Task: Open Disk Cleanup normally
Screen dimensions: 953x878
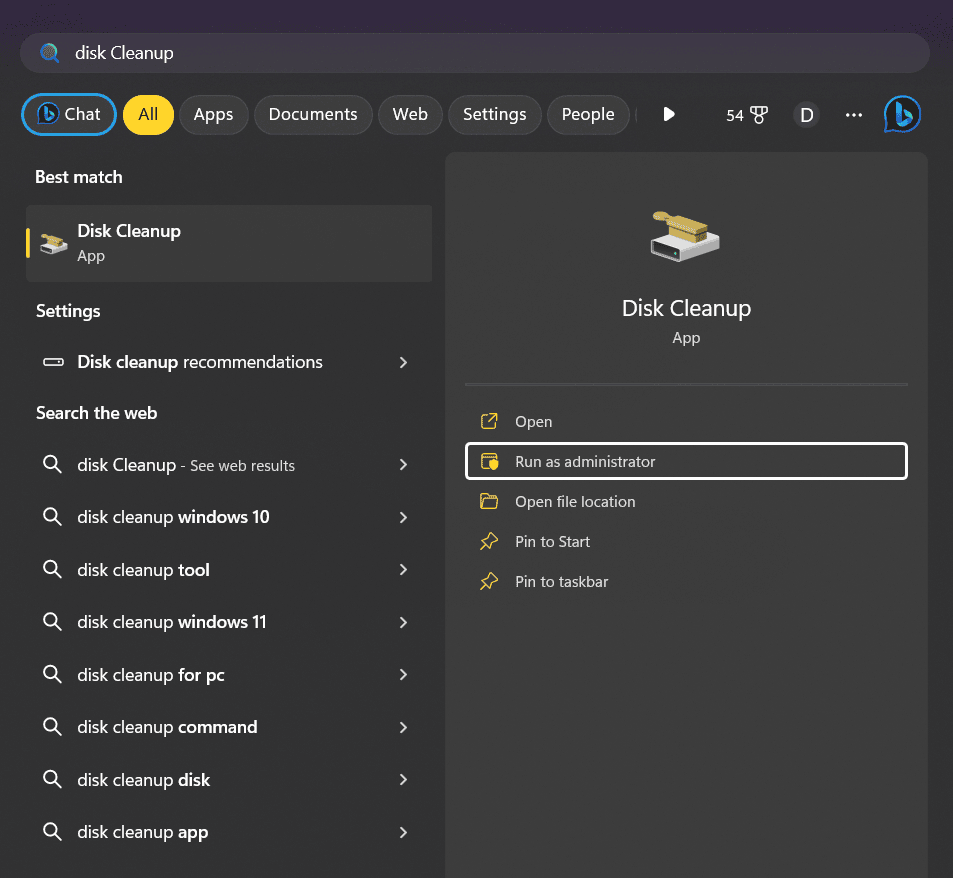Action: 534,421
